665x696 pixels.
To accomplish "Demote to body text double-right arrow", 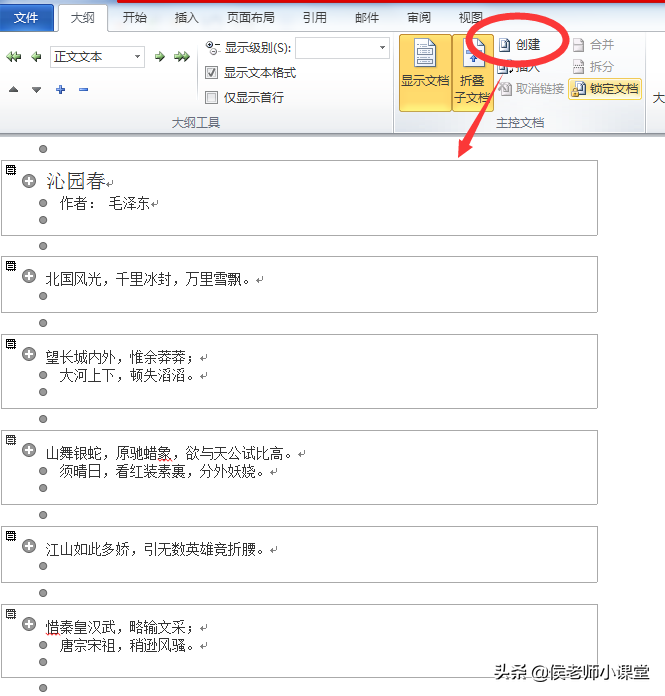I will pyautogui.click(x=182, y=57).
